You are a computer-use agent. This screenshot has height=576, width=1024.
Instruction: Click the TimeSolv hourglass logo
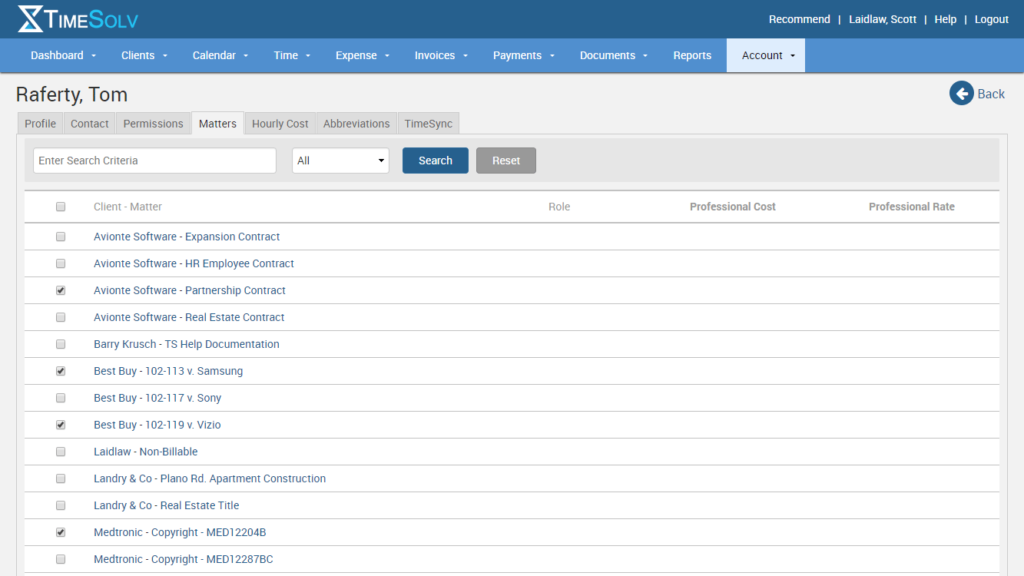[30, 19]
